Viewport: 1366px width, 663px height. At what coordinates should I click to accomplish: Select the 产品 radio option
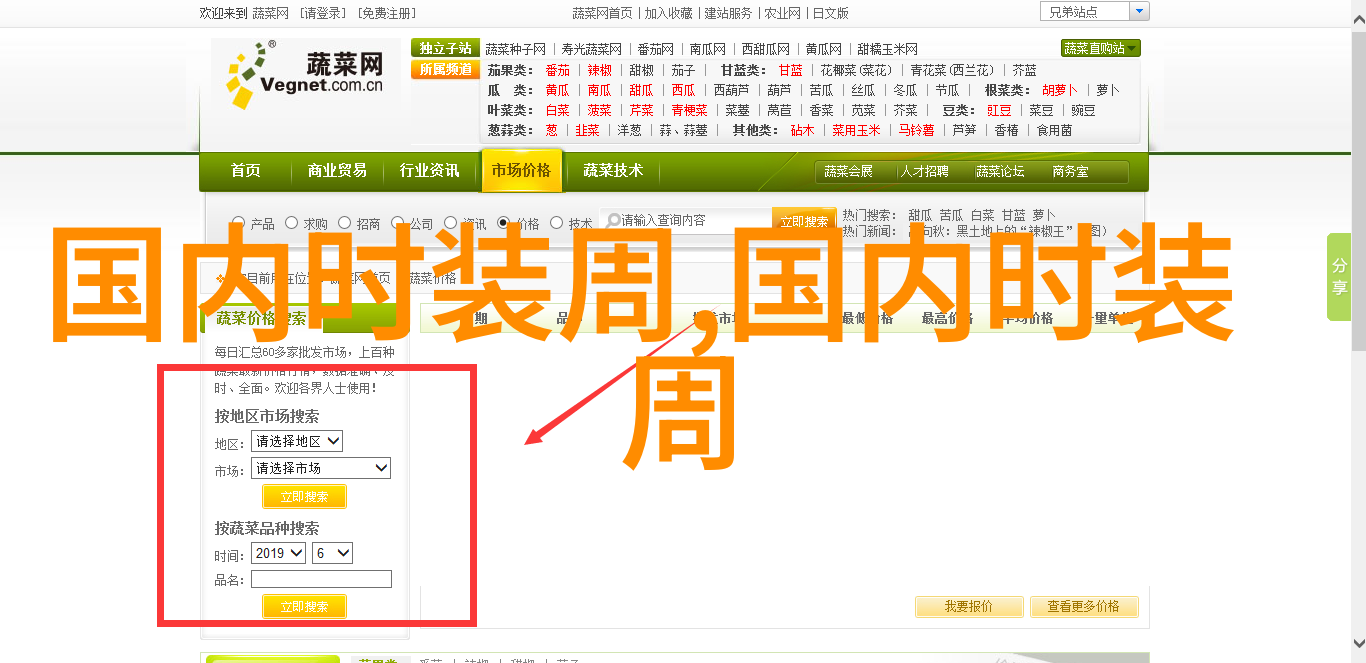tap(238, 223)
